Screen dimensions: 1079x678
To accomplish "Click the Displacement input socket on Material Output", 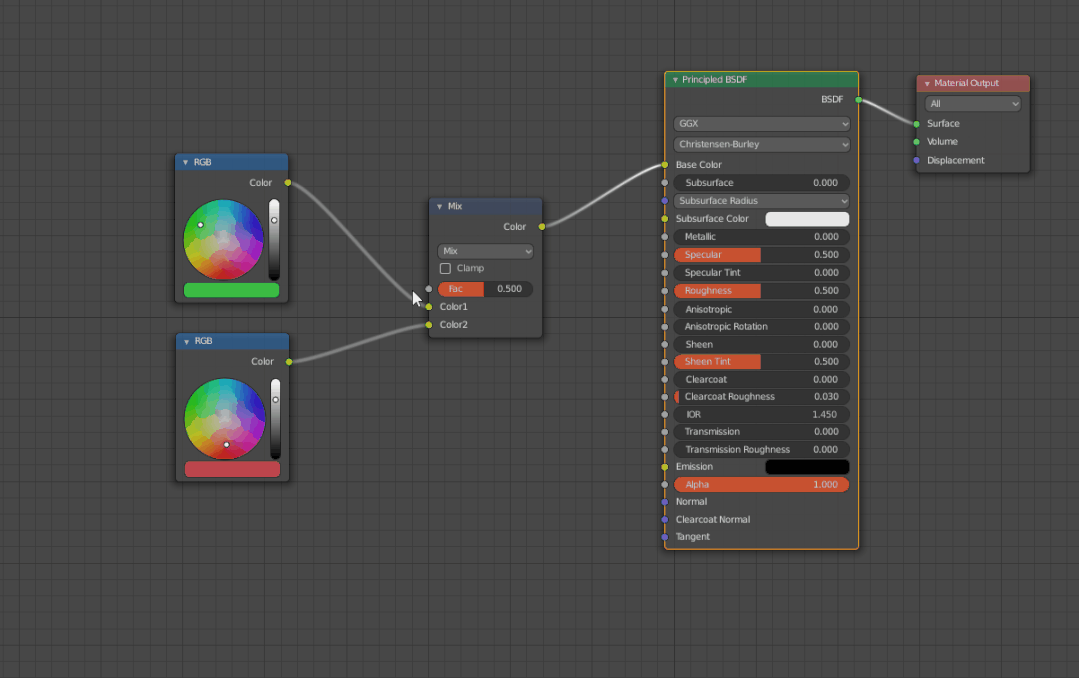I will (x=917, y=160).
